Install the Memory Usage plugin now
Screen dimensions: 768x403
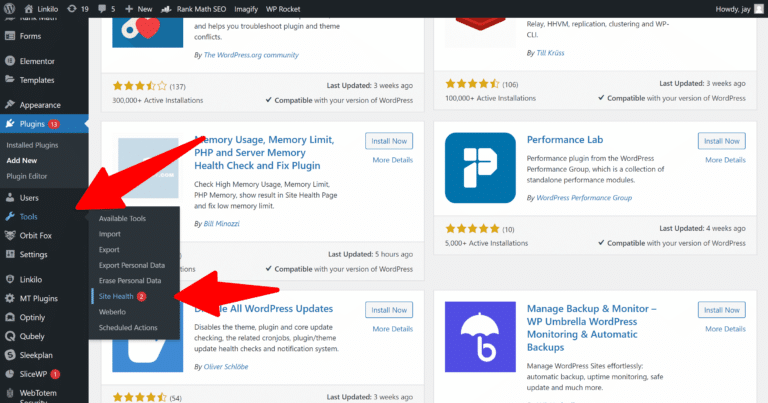pos(389,141)
